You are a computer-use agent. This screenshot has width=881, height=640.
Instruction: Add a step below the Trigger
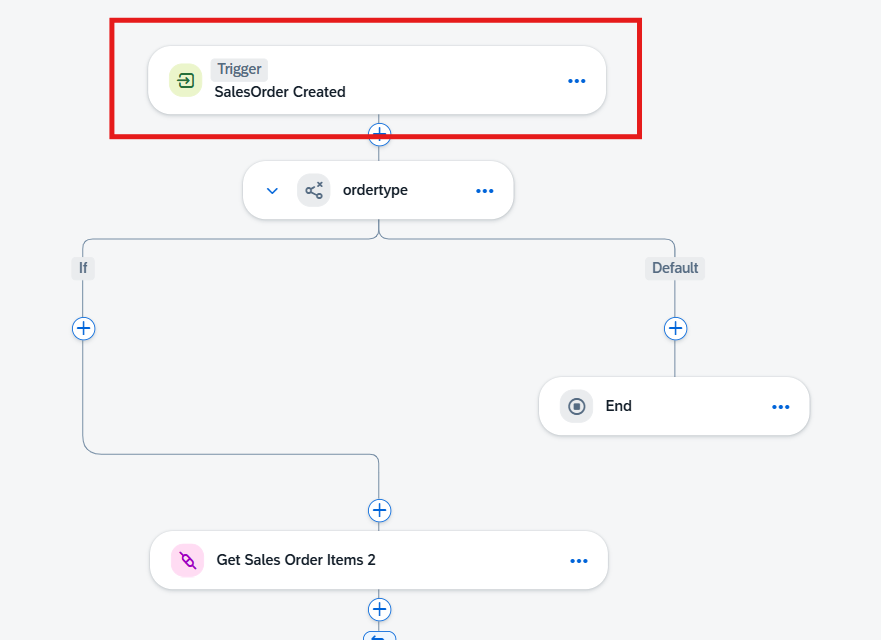[x=379, y=134]
